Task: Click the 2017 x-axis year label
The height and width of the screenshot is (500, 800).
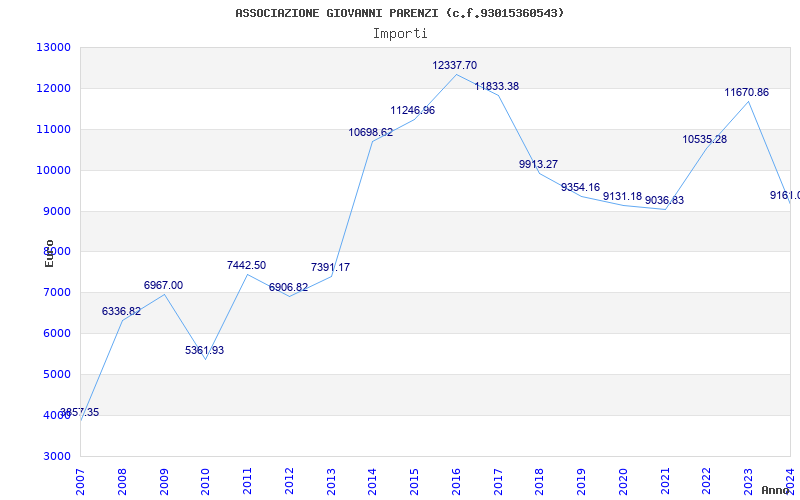Action: tap(498, 481)
